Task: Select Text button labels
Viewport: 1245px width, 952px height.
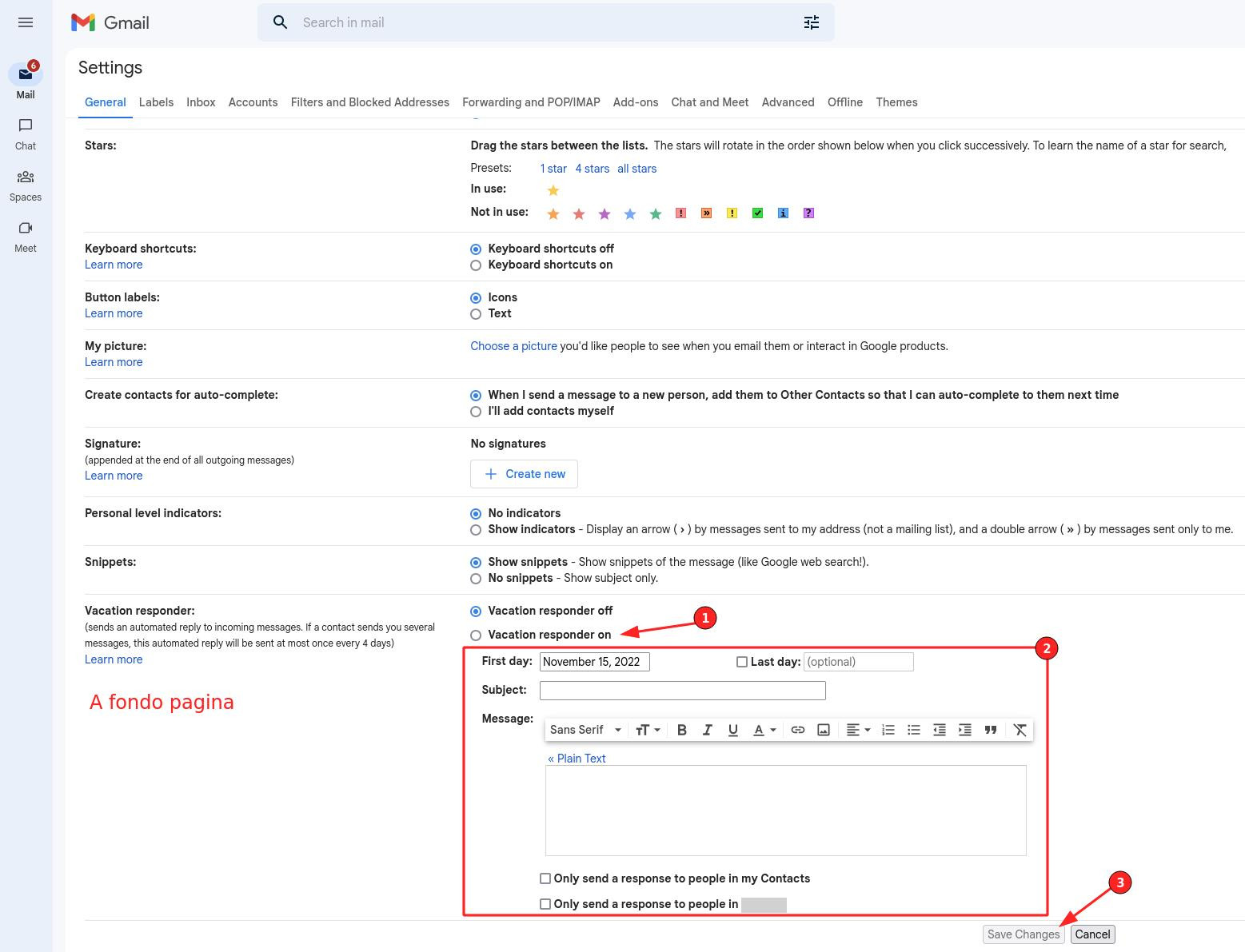Action: click(476, 314)
